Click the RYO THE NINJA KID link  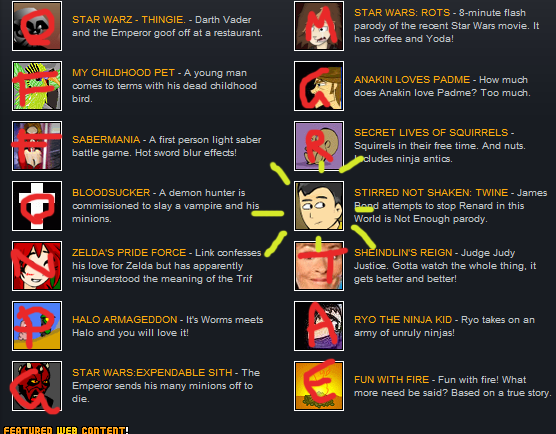pyautogui.click(x=403, y=319)
